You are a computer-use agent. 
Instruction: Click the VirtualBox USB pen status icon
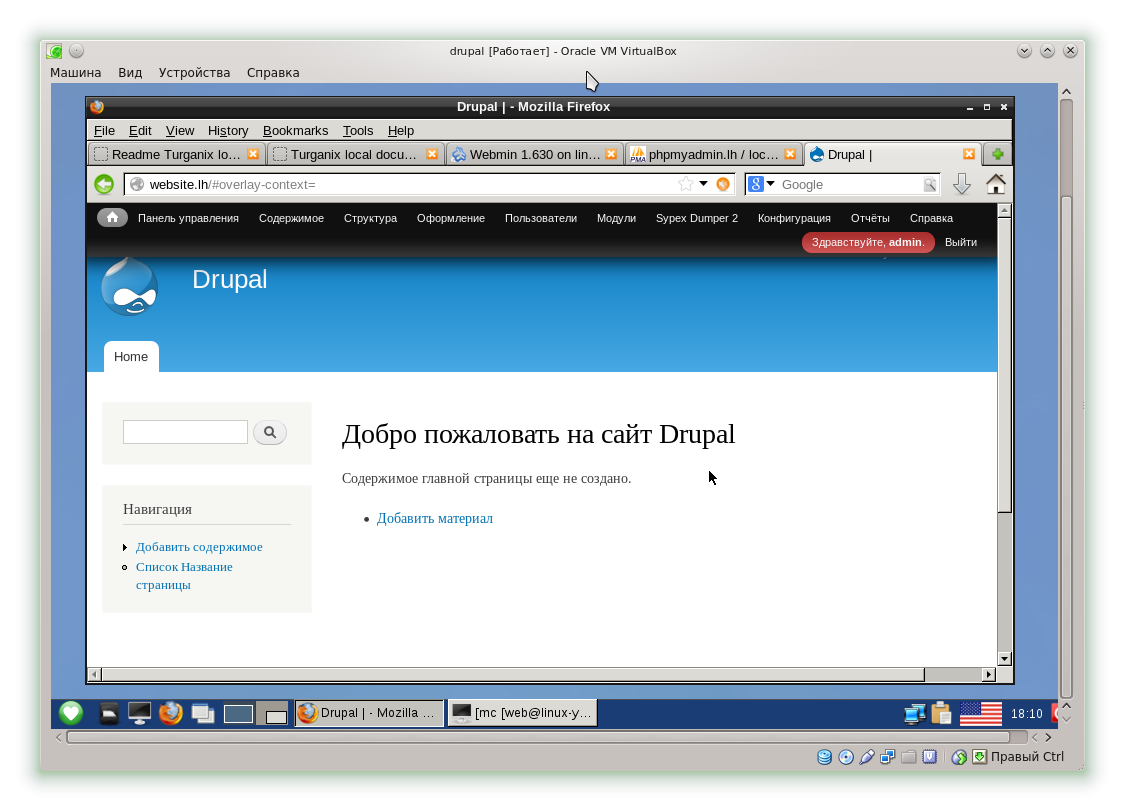coord(867,757)
